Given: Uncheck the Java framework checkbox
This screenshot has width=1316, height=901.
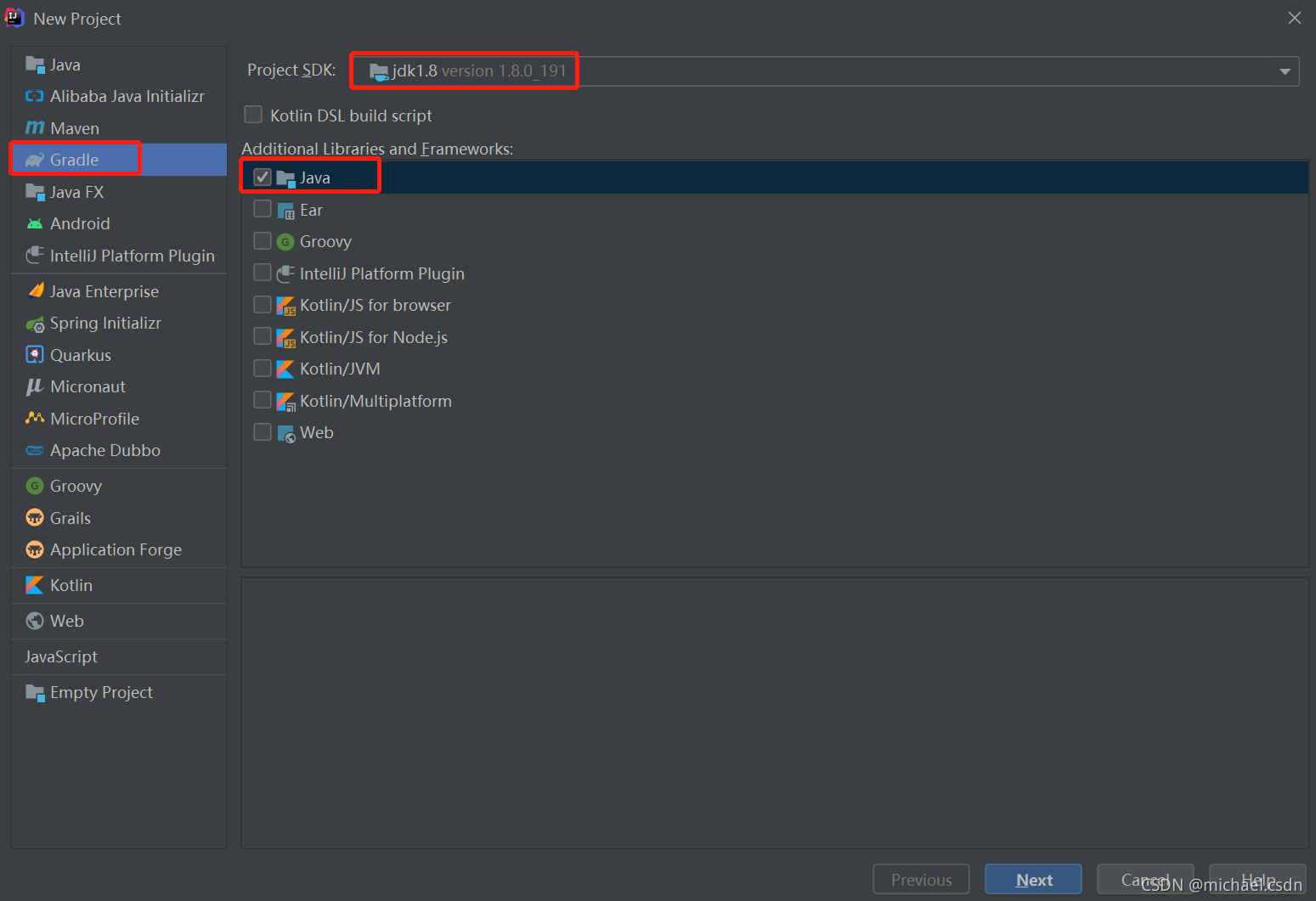Looking at the screenshot, I should [x=263, y=177].
